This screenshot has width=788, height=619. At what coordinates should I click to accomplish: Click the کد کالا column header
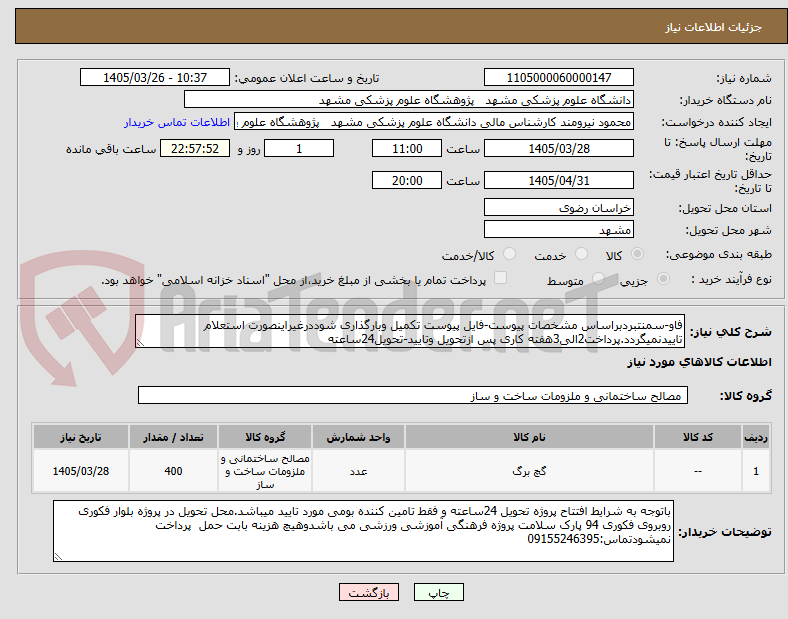[x=698, y=437]
